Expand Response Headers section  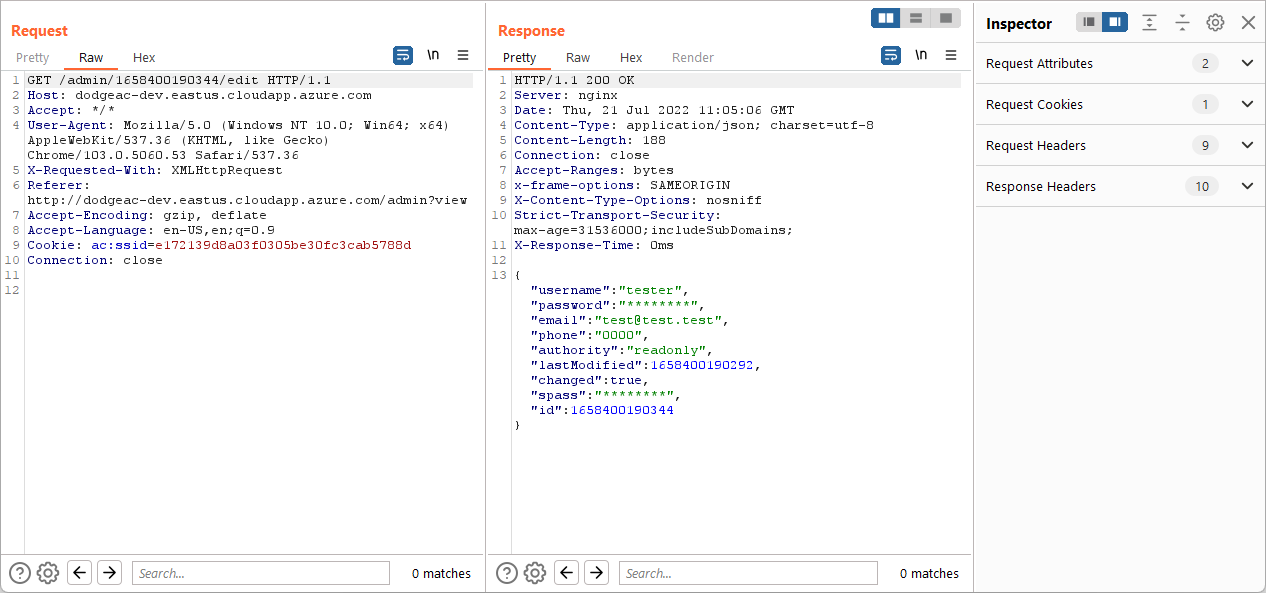pos(1247,186)
